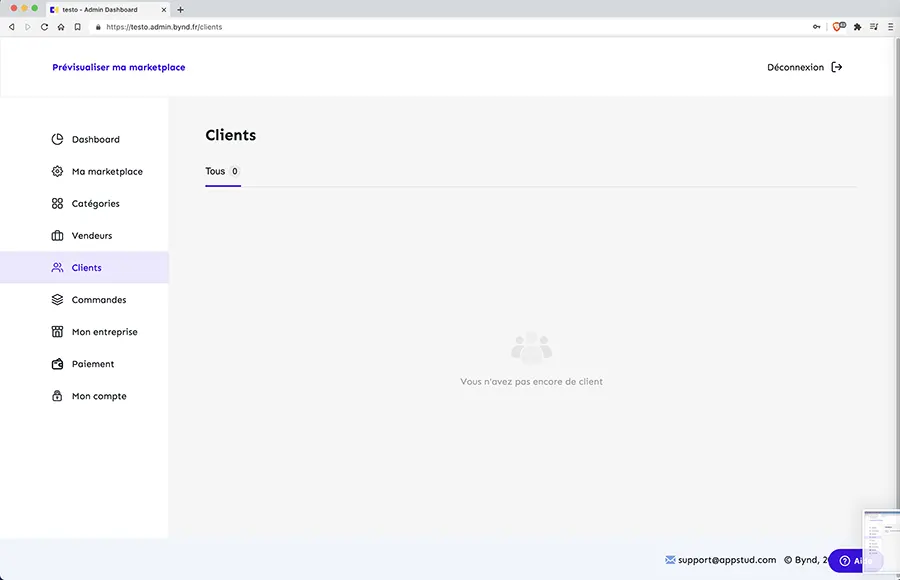This screenshot has width=900, height=580.
Task: Select the Mon compte lock icon
Action: [57, 396]
